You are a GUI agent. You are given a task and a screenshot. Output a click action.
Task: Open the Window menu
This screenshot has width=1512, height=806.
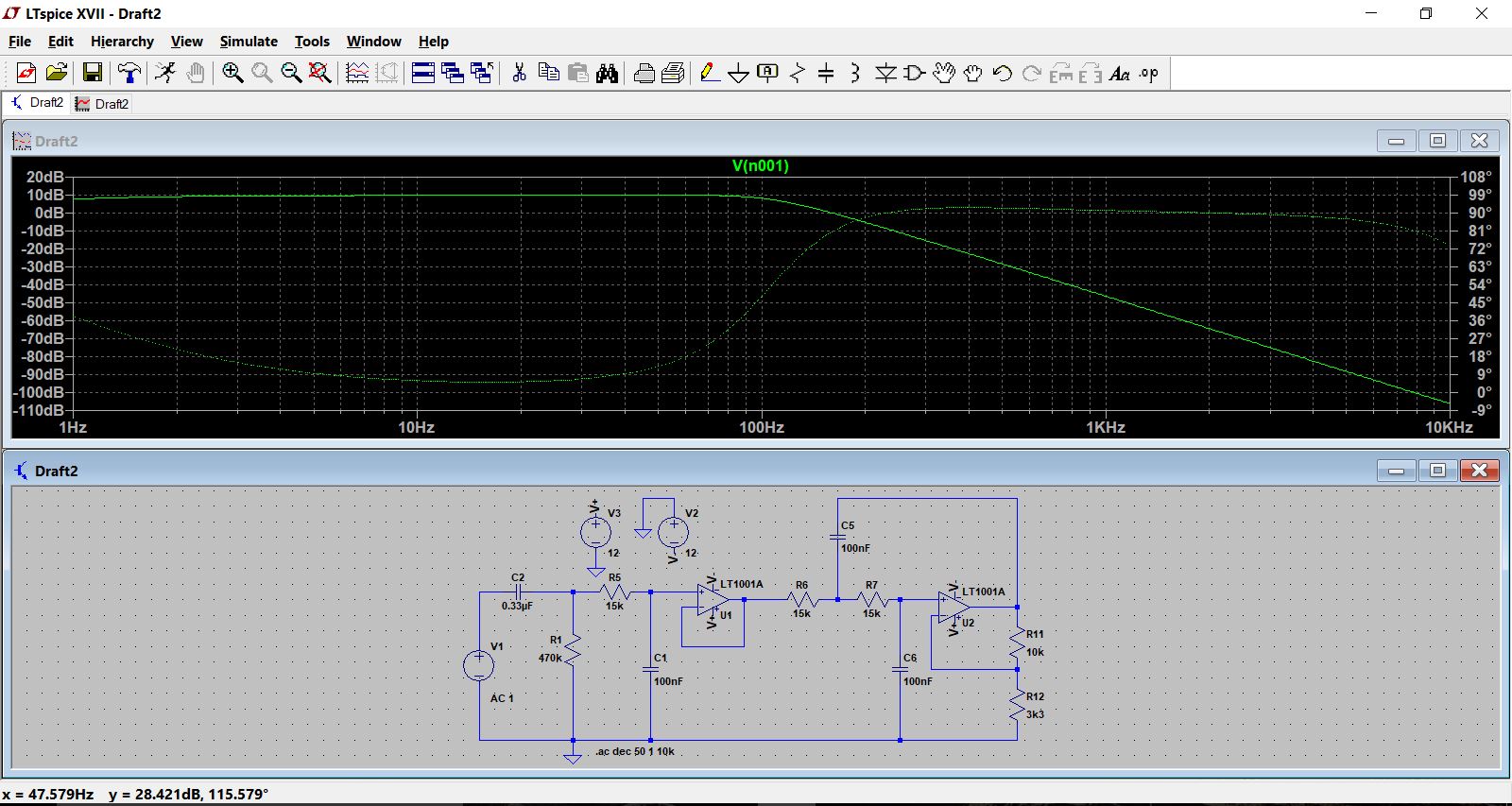pyautogui.click(x=373, y=42)
